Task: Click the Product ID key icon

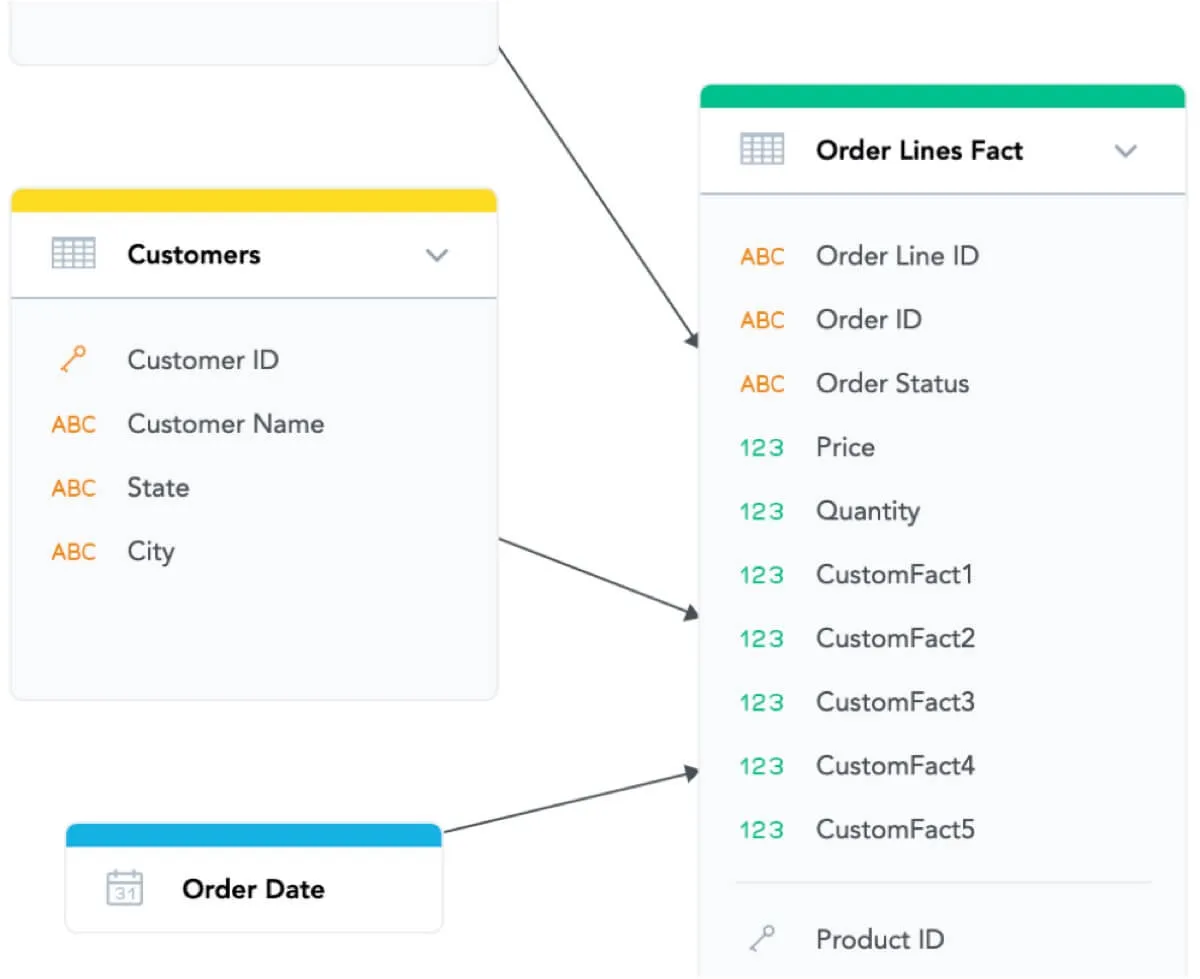Action: pos(762,939)
